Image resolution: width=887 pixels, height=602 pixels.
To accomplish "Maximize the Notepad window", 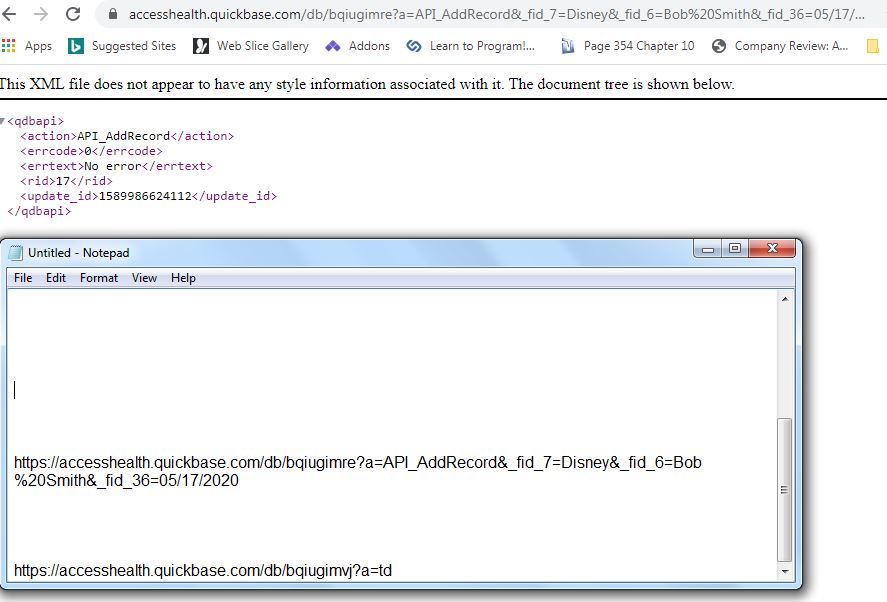I will click(x=735, y=248).
